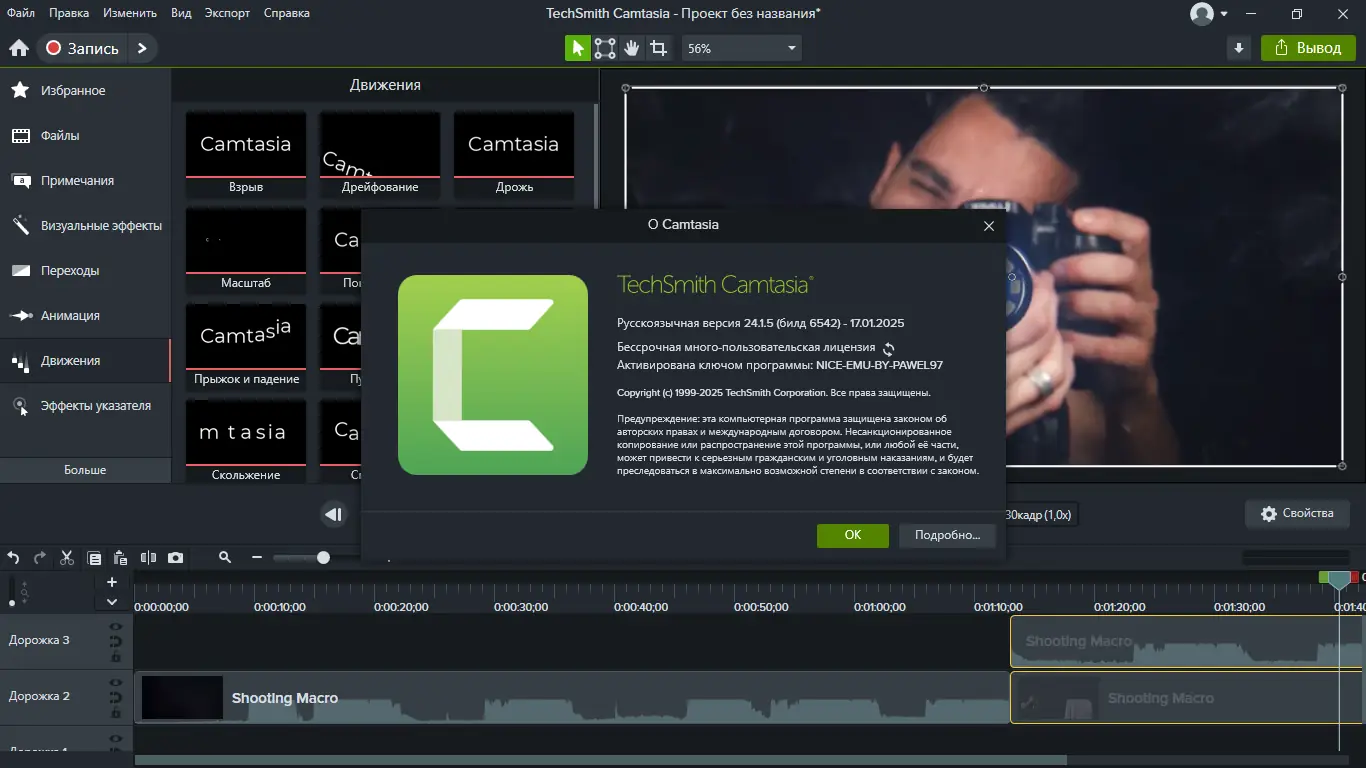Paste using the clipboard icon
Image resolution: width=1366 pixels, height=768 pixels.
121,558
